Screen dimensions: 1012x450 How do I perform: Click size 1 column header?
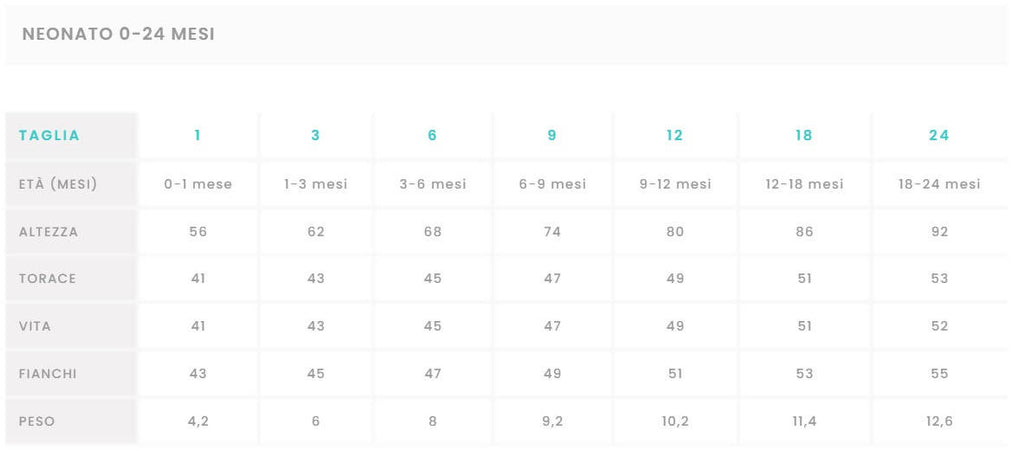tap(198, 135)
